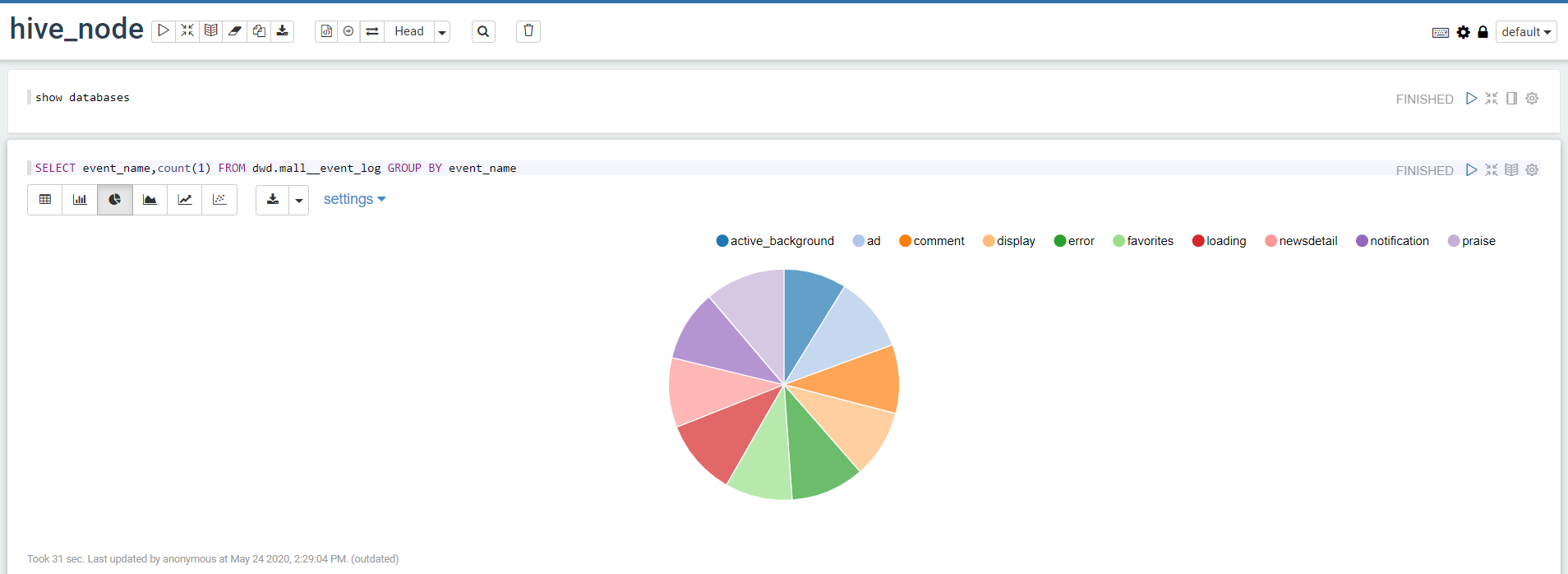1568x574 pixels.
Task: Export this note with download icon
Action: point(282,31)
